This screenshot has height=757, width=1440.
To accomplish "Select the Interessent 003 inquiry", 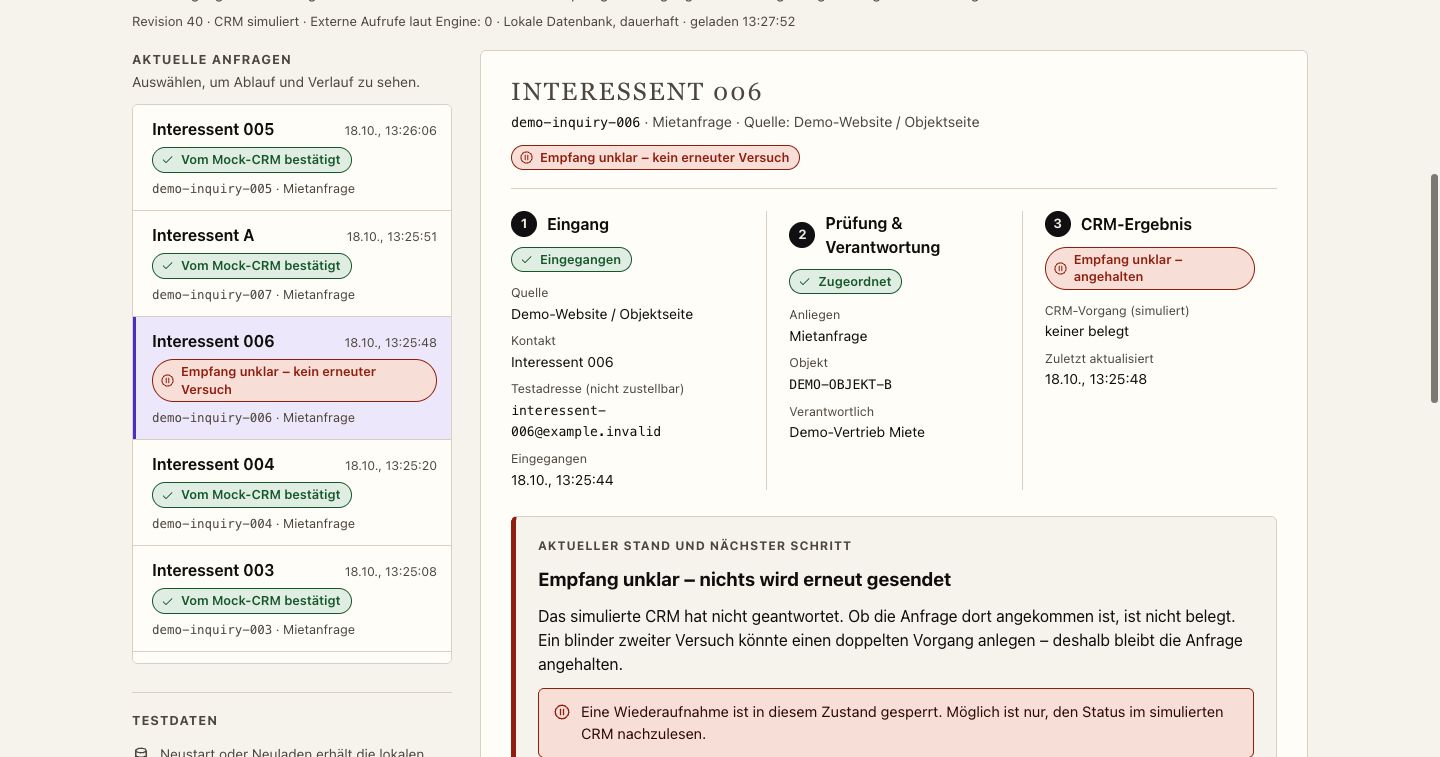I will click(x=292, y=599).
